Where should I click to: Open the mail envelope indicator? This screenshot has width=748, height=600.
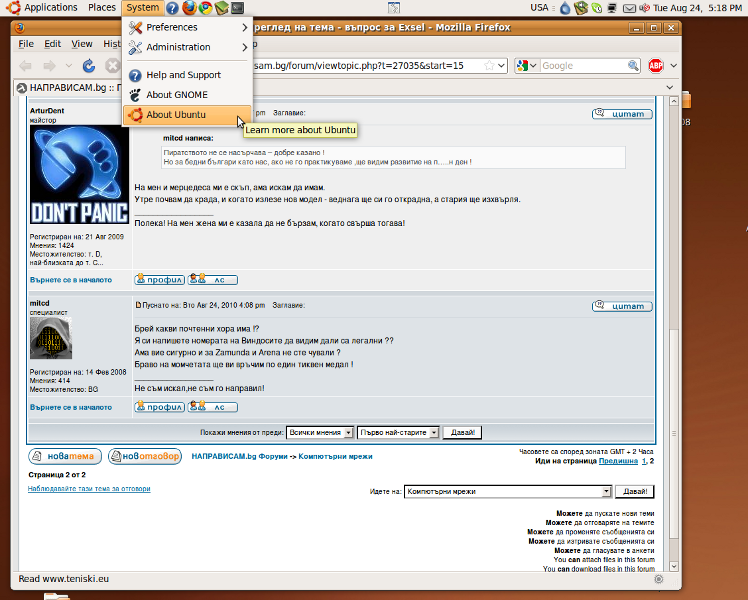(x=630, y=8)
